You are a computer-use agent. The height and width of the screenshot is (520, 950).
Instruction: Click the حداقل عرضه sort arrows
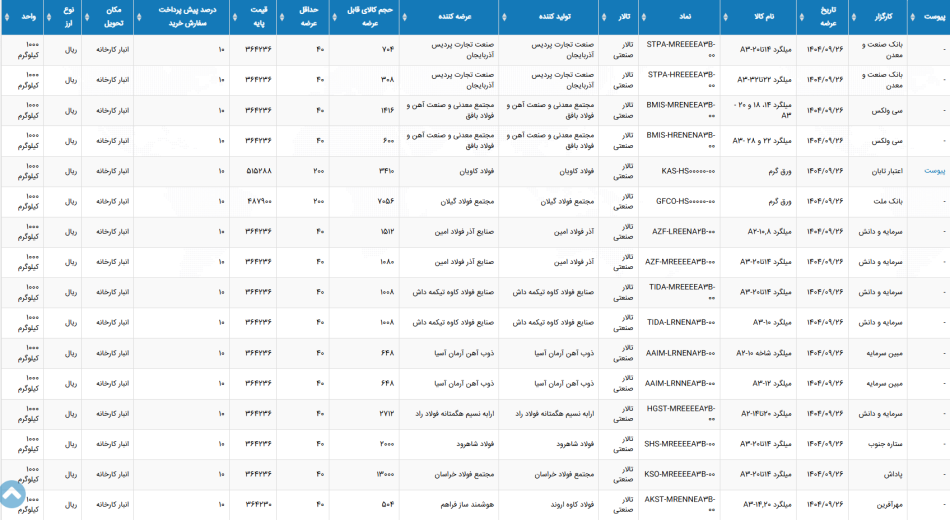282,17
